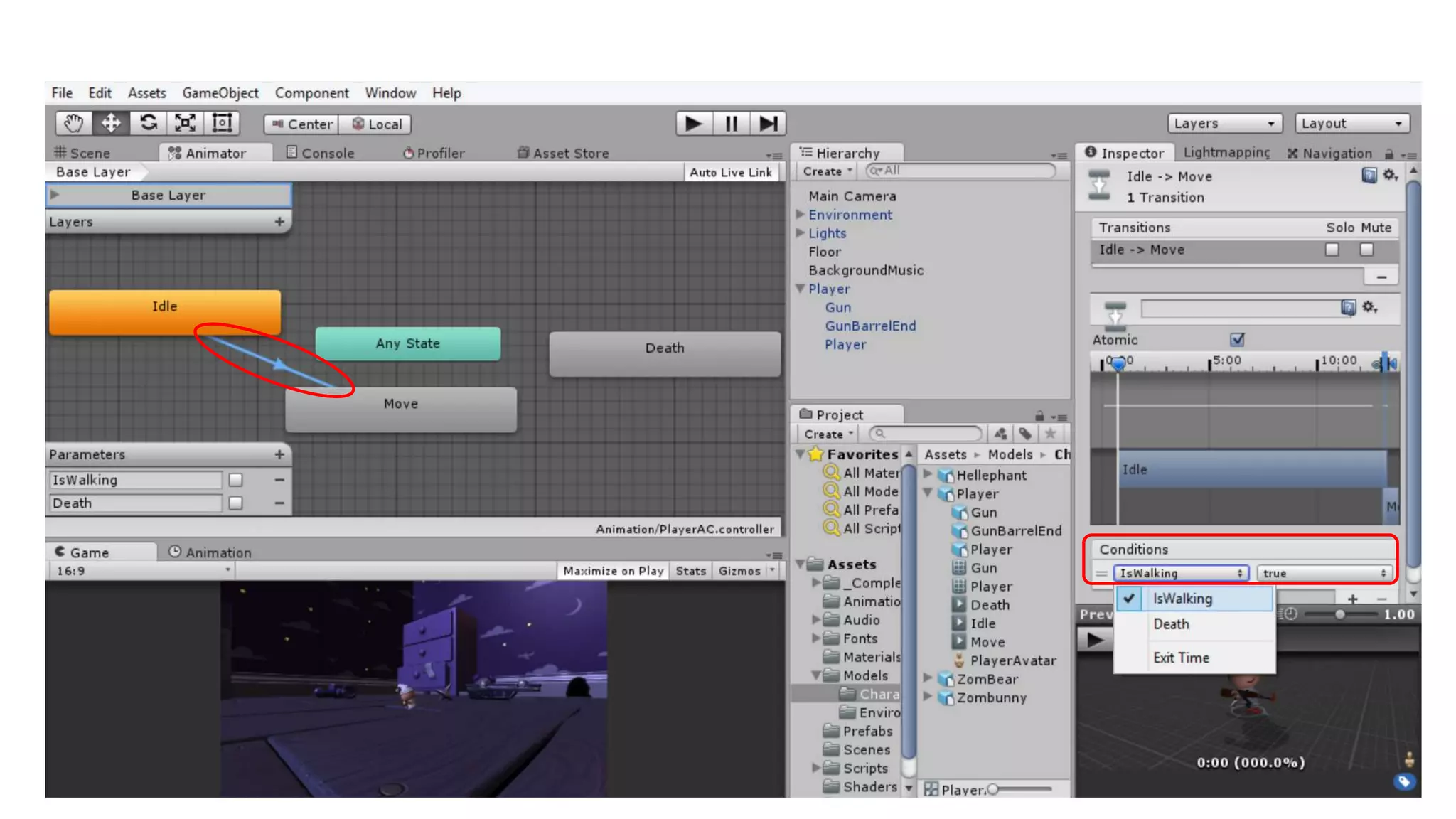Choose Exit Time from condition popup

(1194, 658)
